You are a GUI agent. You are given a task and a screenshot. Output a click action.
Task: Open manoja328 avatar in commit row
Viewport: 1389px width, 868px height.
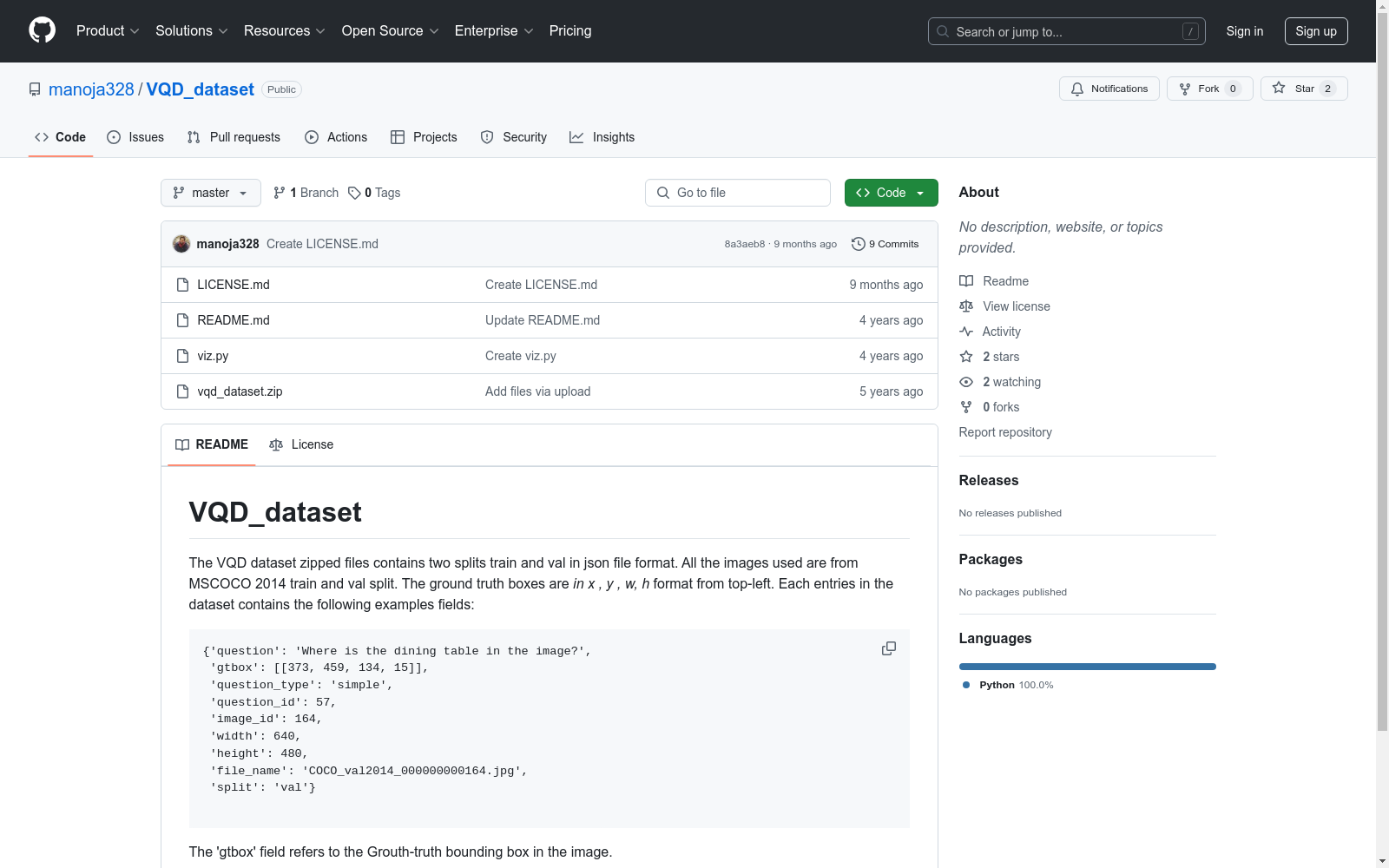pyautogui.click(x=181, y=244)
